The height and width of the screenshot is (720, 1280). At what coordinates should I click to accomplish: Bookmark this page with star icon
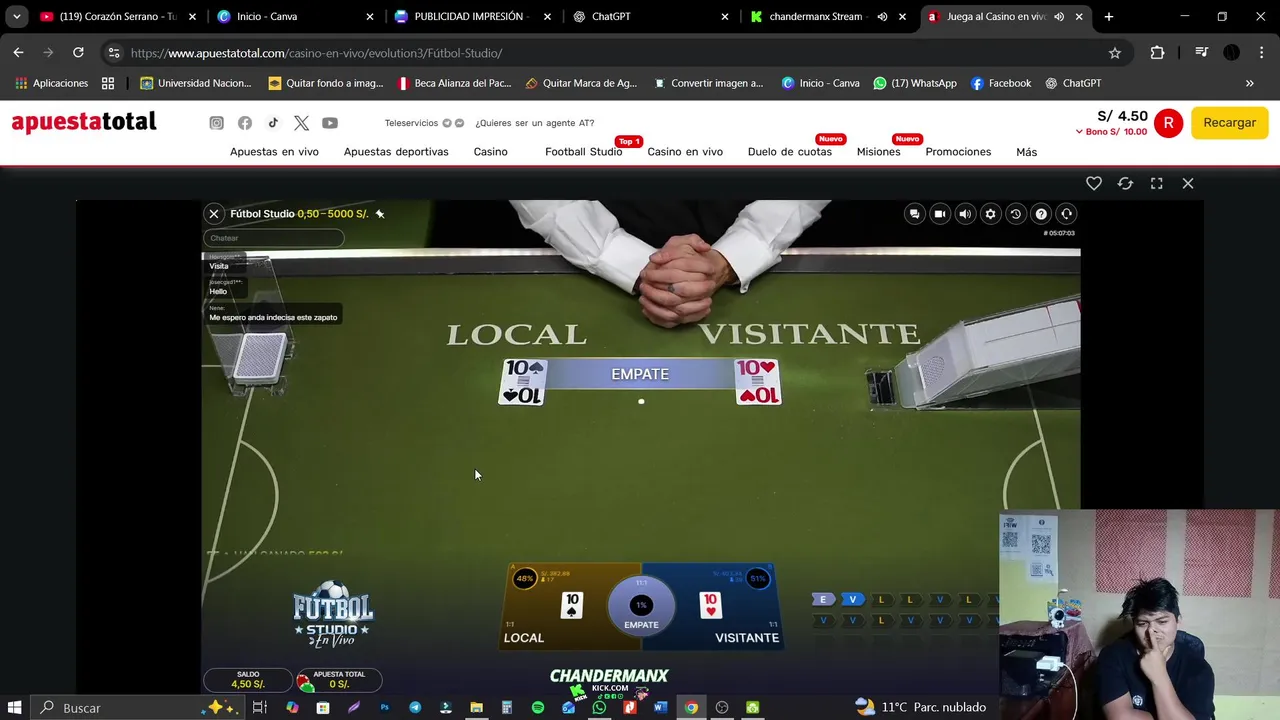tap(1115, 53)
